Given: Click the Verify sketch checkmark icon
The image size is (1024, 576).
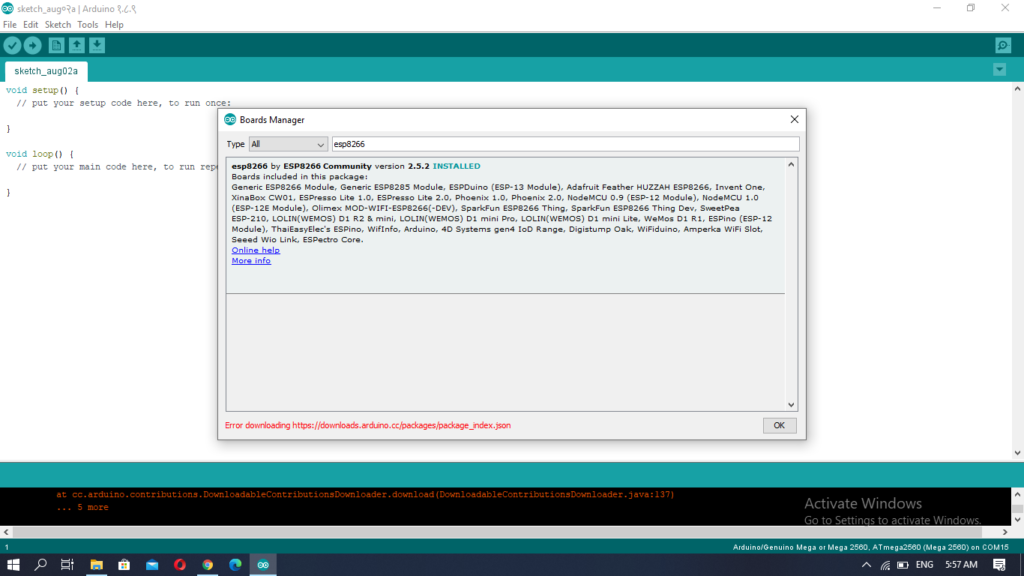Looking at the screenshot, I should tap(12, 45).
